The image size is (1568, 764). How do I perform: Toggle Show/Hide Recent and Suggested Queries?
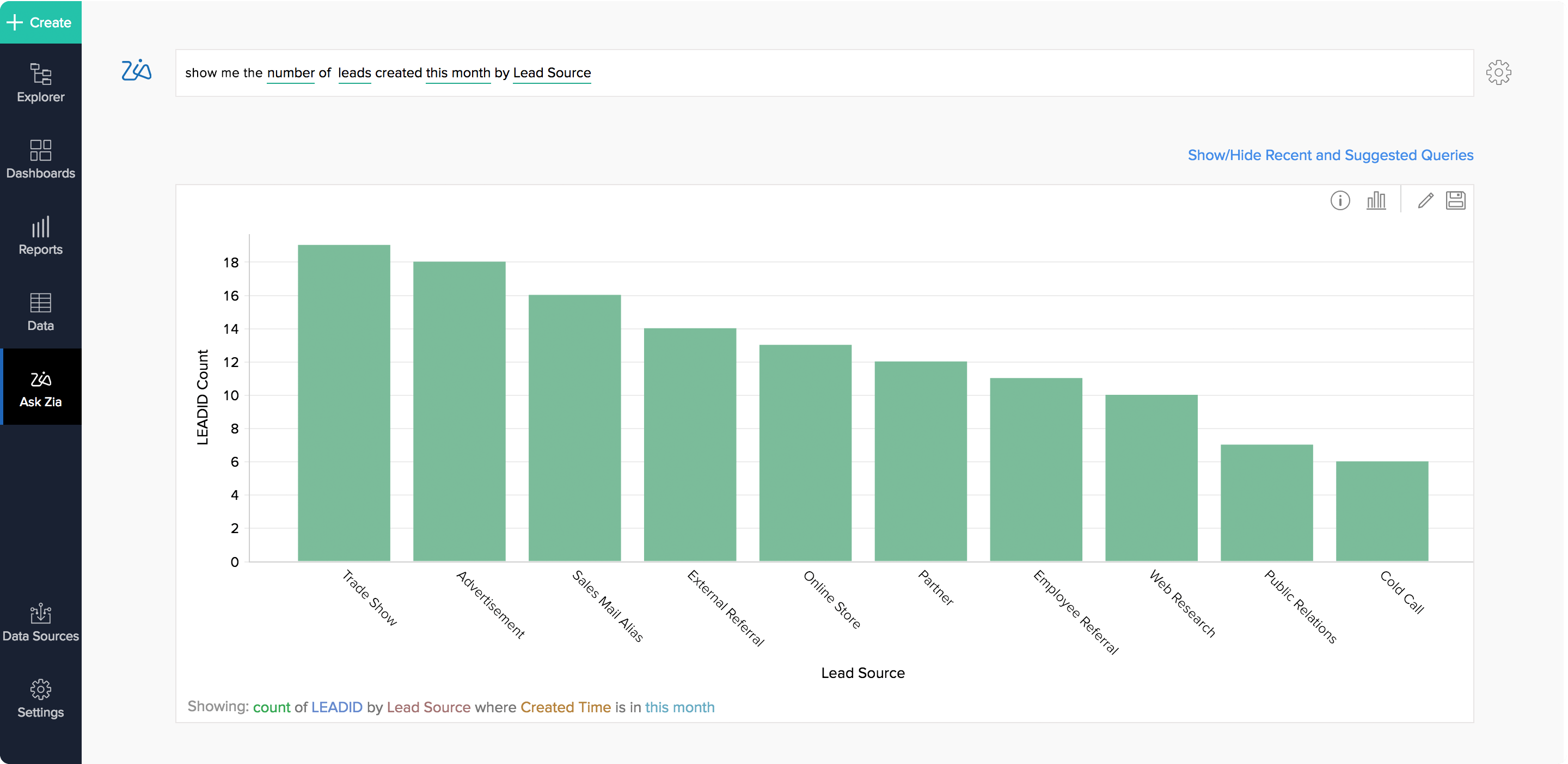point(1330,155)
